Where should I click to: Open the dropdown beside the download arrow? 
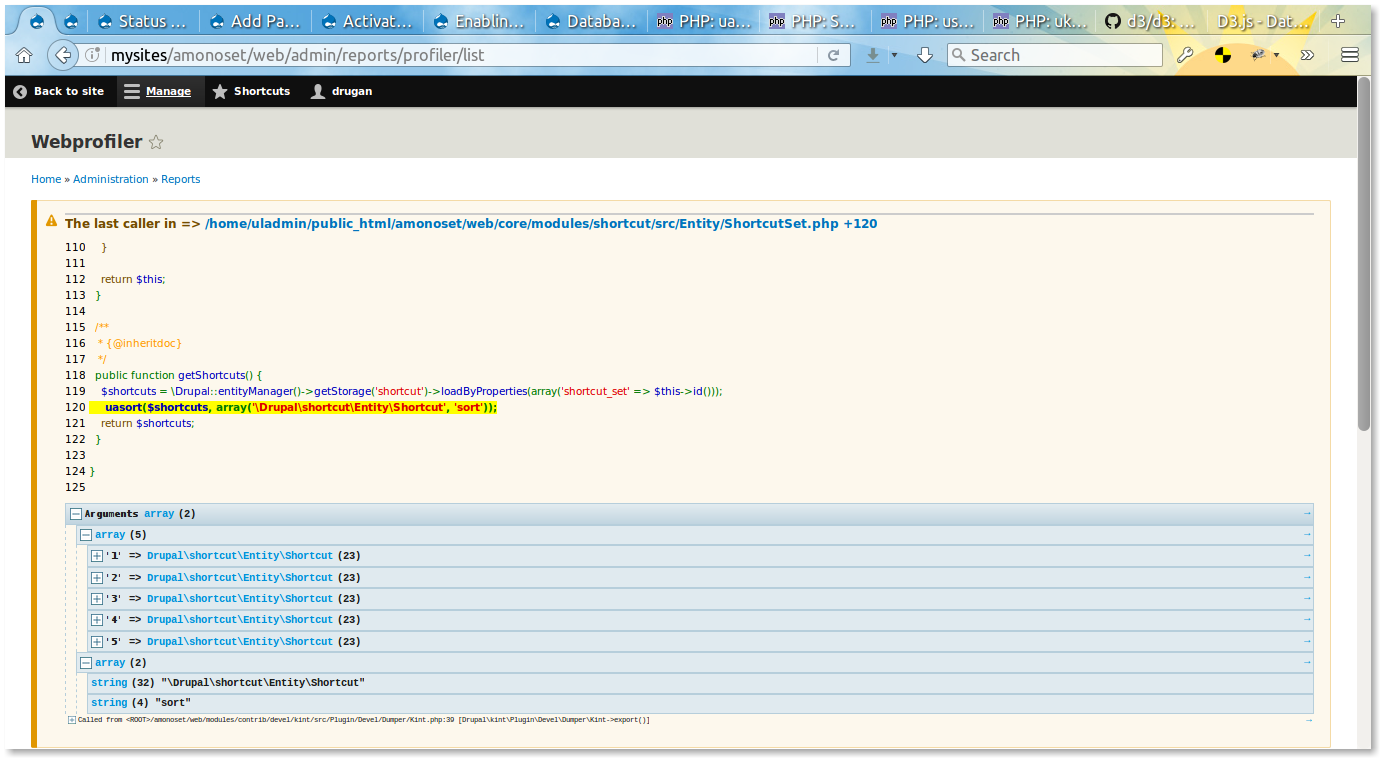(x=894, y=55)
